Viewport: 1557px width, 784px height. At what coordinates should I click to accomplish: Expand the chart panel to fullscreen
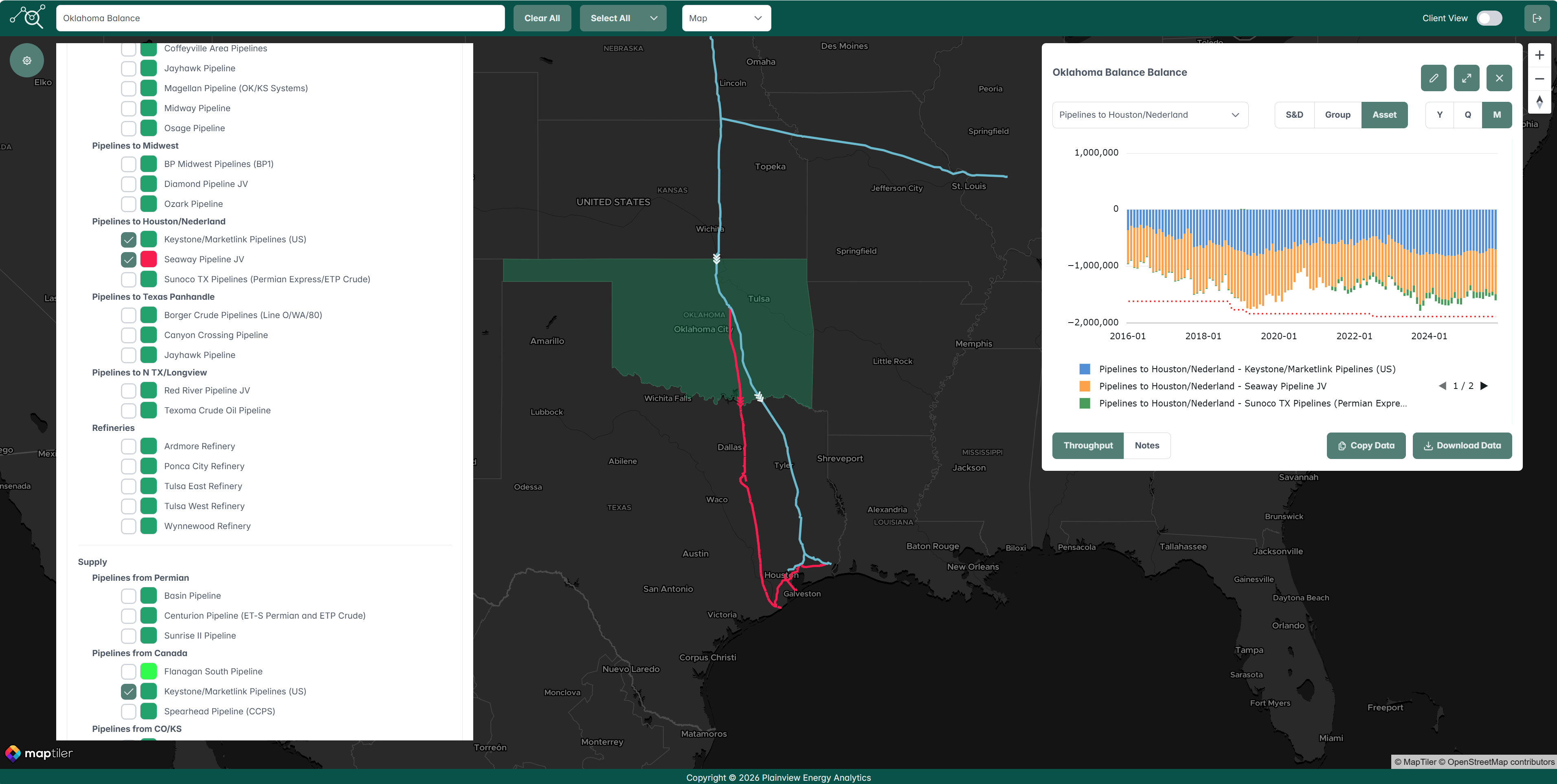coord(1466,78)
